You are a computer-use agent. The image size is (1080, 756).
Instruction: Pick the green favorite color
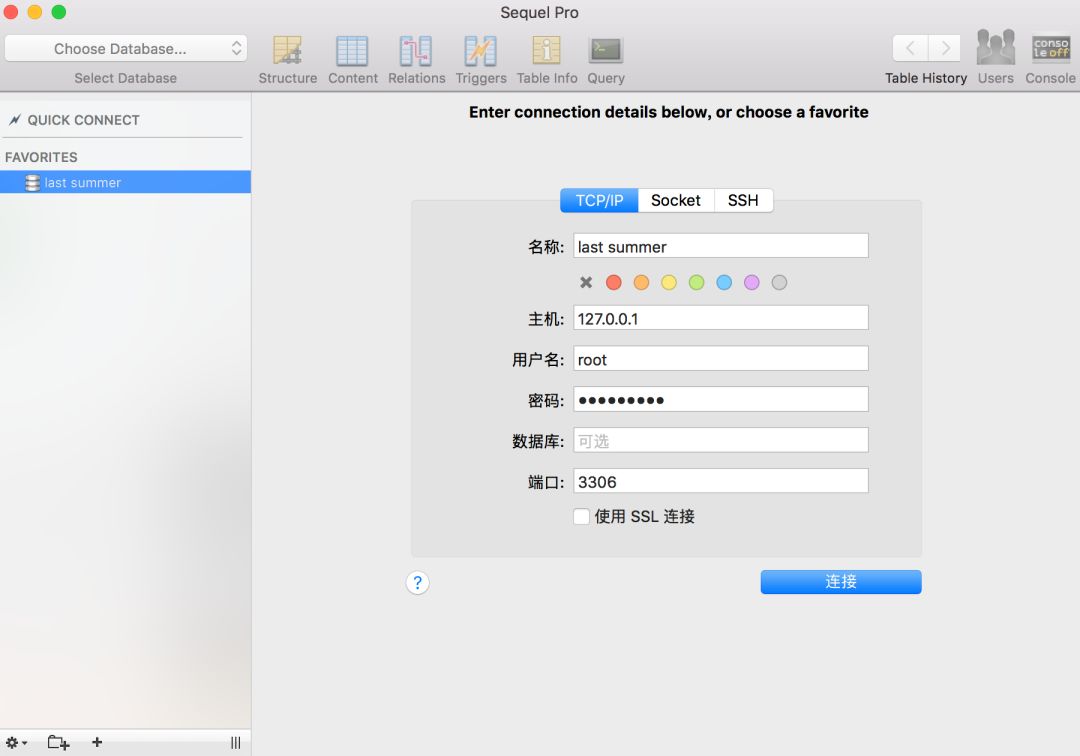pos(696,282)
